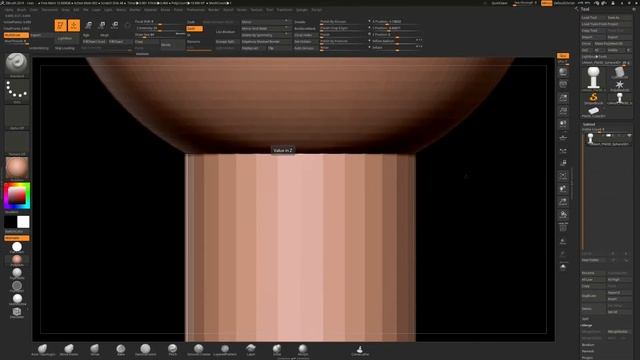Open the Texture Off selector
The image size is (640, 360).
point(17,143)
